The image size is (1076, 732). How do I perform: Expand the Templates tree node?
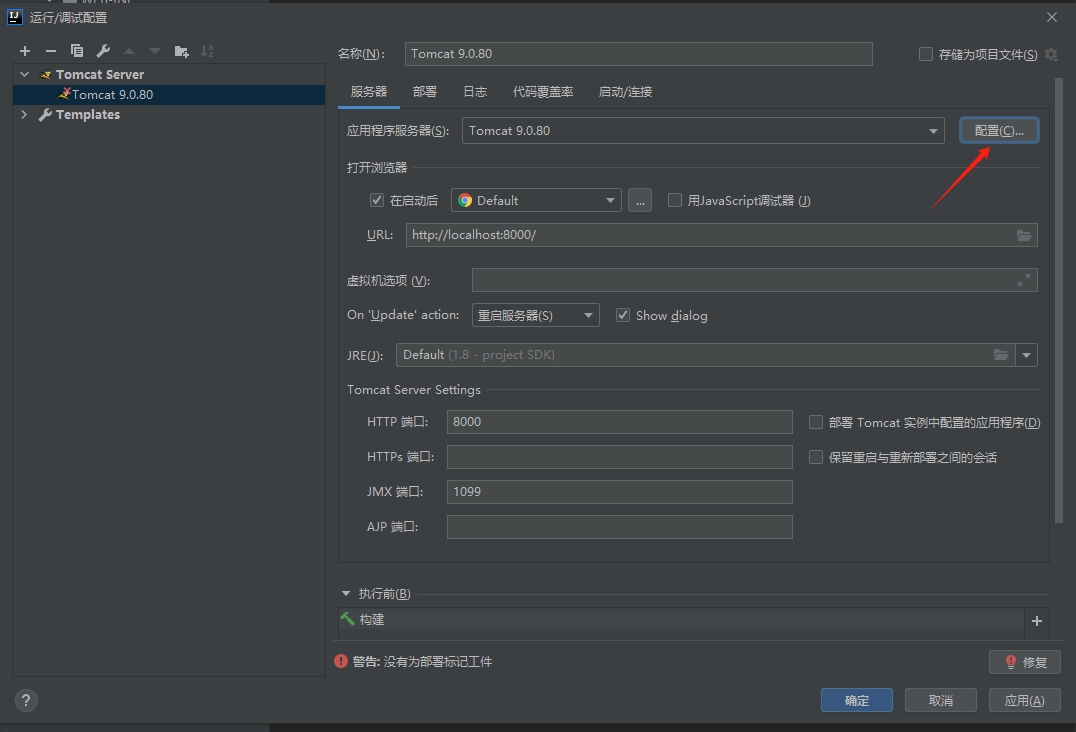click(25, 115)
